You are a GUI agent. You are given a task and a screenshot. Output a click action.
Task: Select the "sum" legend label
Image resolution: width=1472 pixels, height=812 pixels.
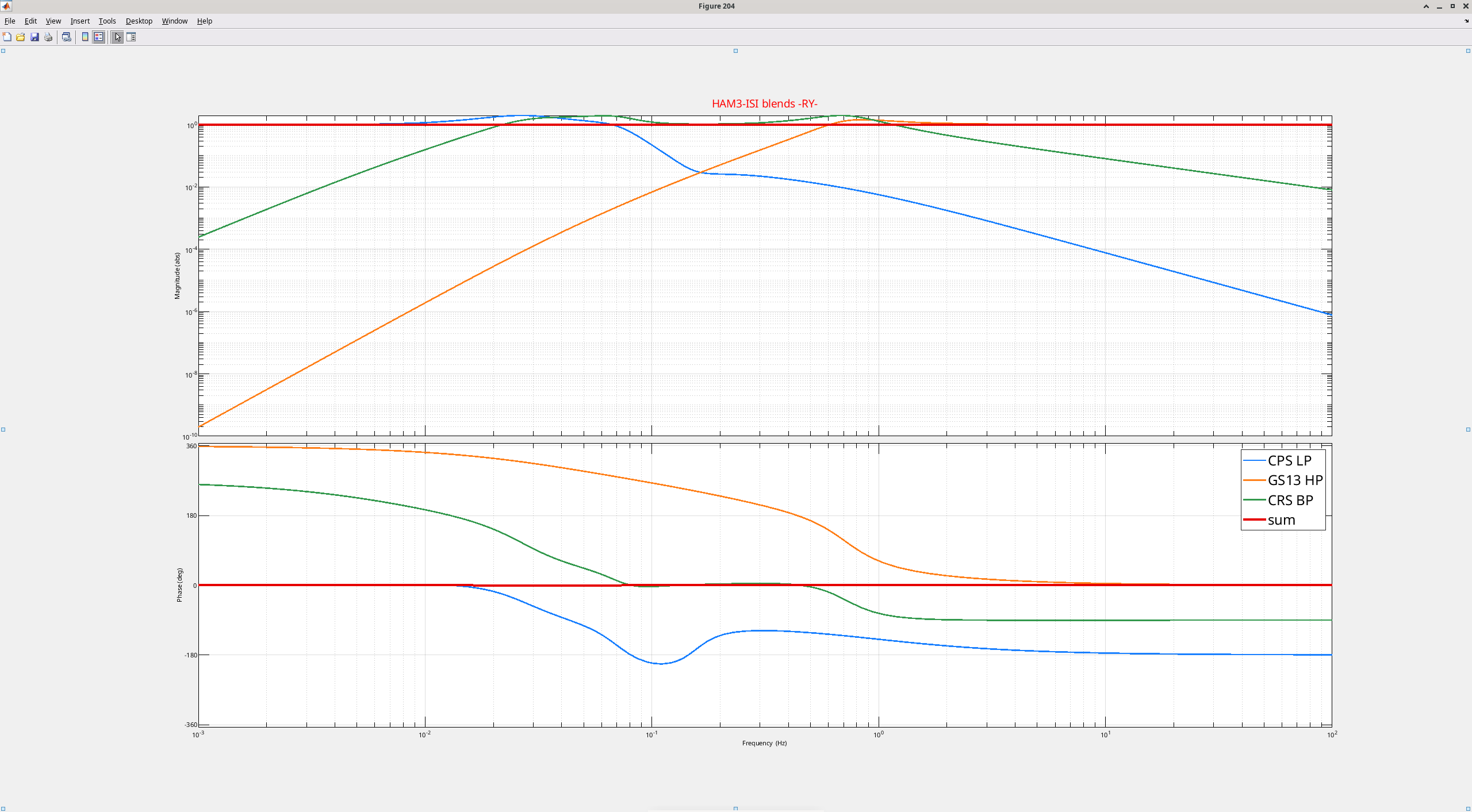pyautogui.click(x=1282, y=520)
